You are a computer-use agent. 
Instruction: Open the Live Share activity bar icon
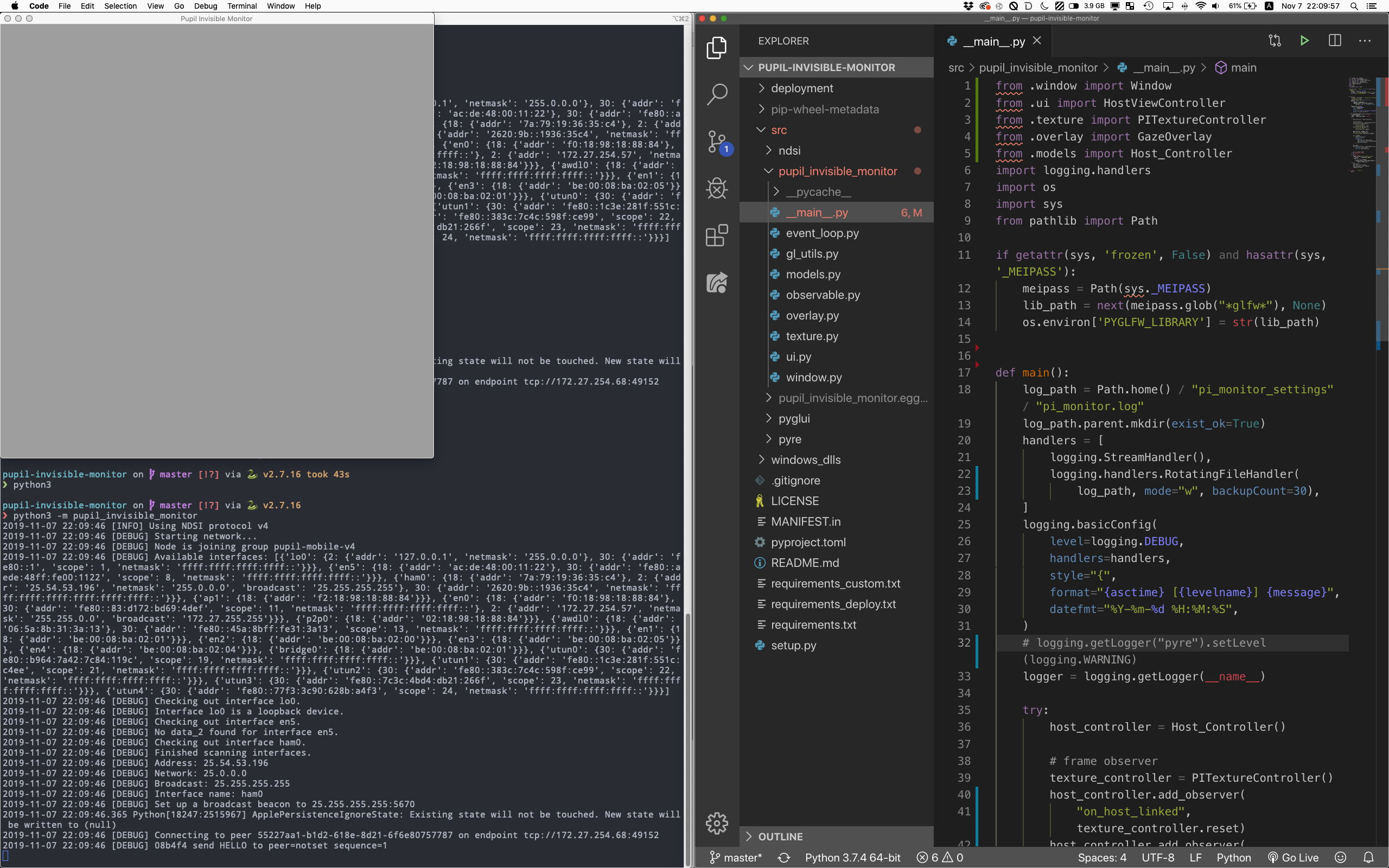[716, 283]
